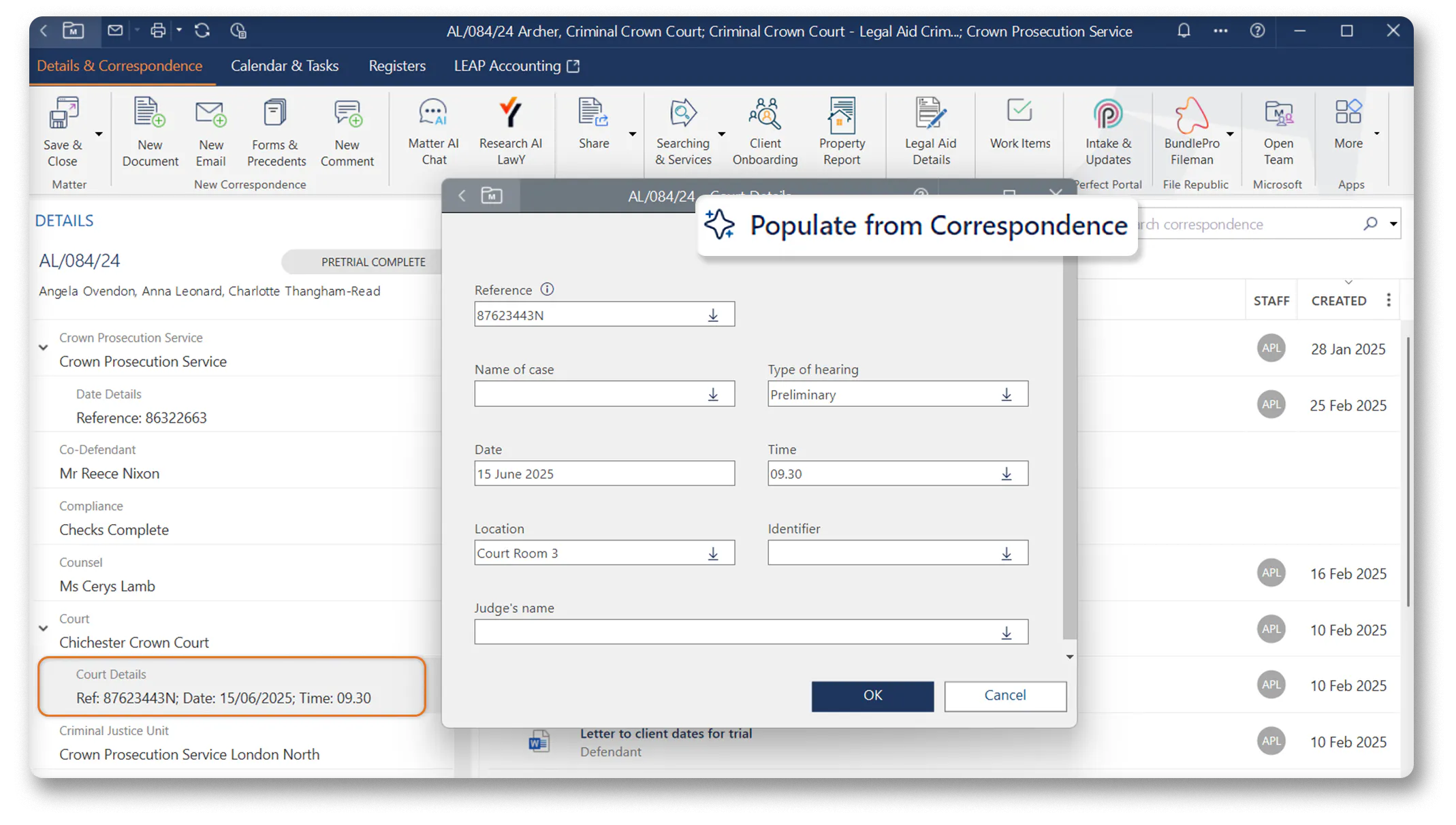Click info icon next to Reference
The height and width of the screenshot is (825, 1456).
pos(547,289)
